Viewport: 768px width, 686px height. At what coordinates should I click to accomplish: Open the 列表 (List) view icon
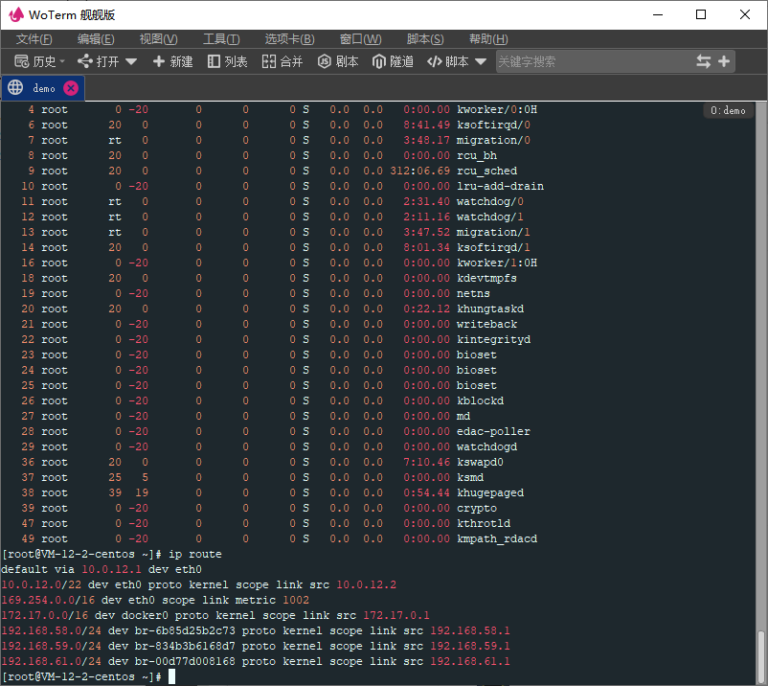coord(214,62)
